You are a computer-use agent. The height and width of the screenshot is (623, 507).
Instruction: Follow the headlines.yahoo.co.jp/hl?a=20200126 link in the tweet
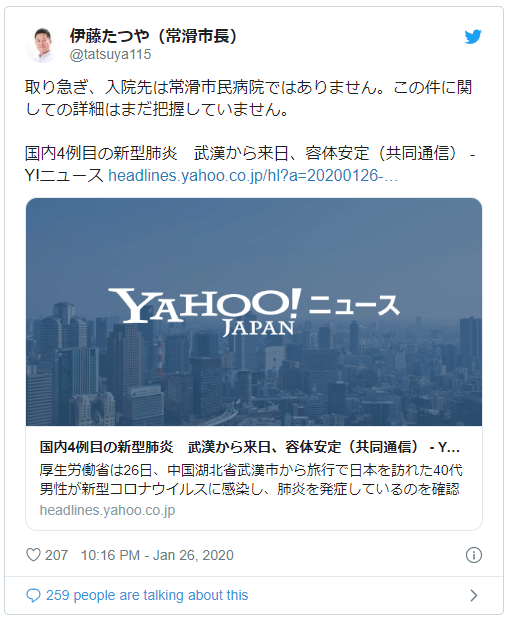[253, 176]
